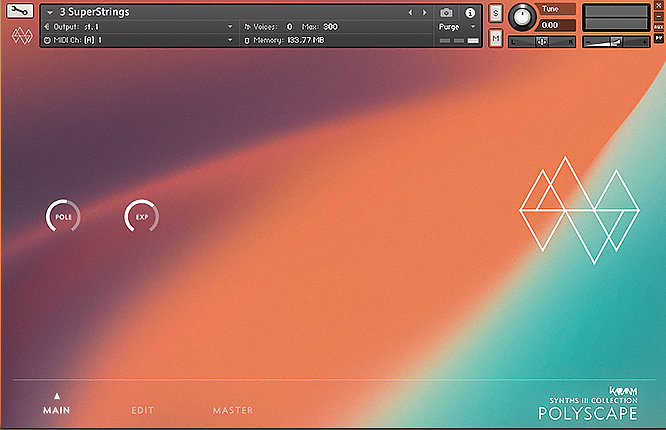Click the volume slider handle
Image resolution: width=666 pixels, height=430 pixels.
tap(616, 42)
